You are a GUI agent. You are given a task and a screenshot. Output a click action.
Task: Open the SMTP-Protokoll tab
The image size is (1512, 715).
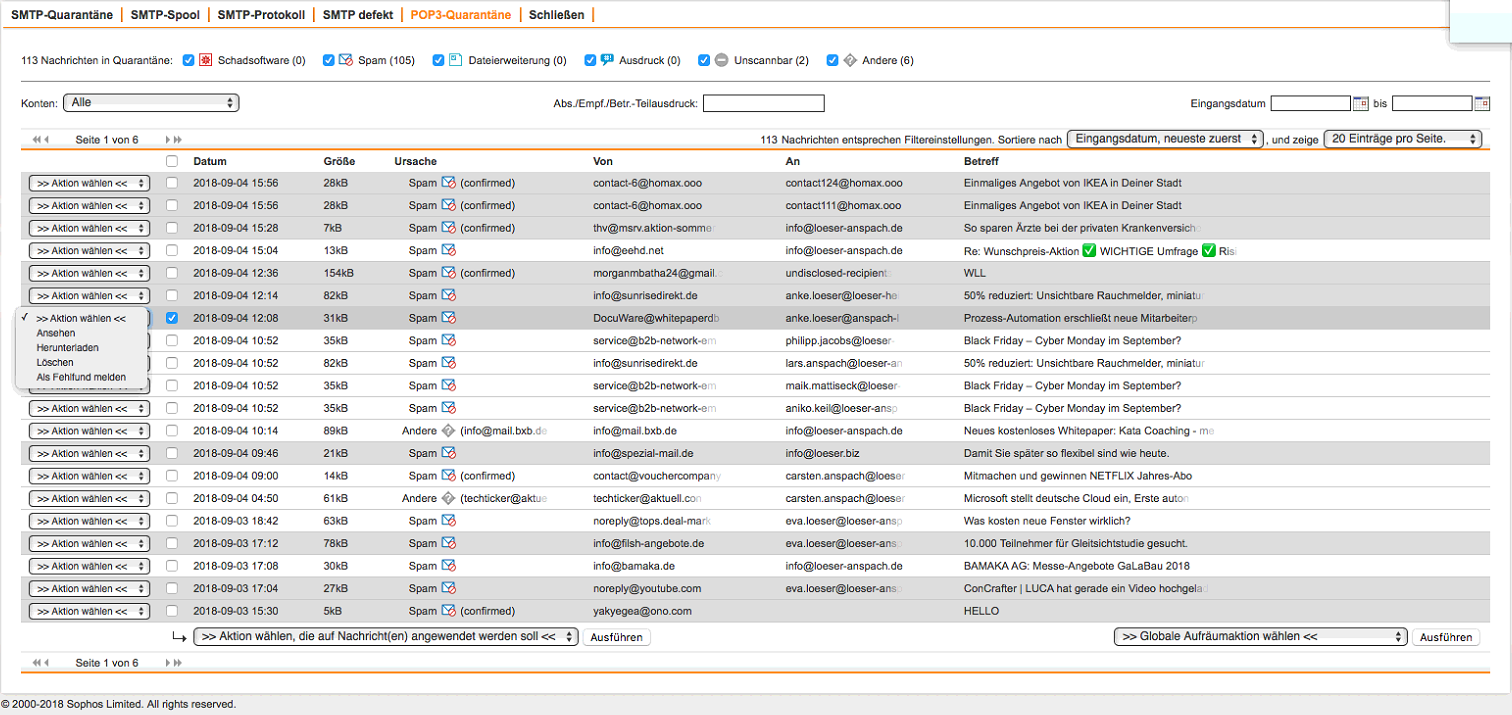pos(260,15)
